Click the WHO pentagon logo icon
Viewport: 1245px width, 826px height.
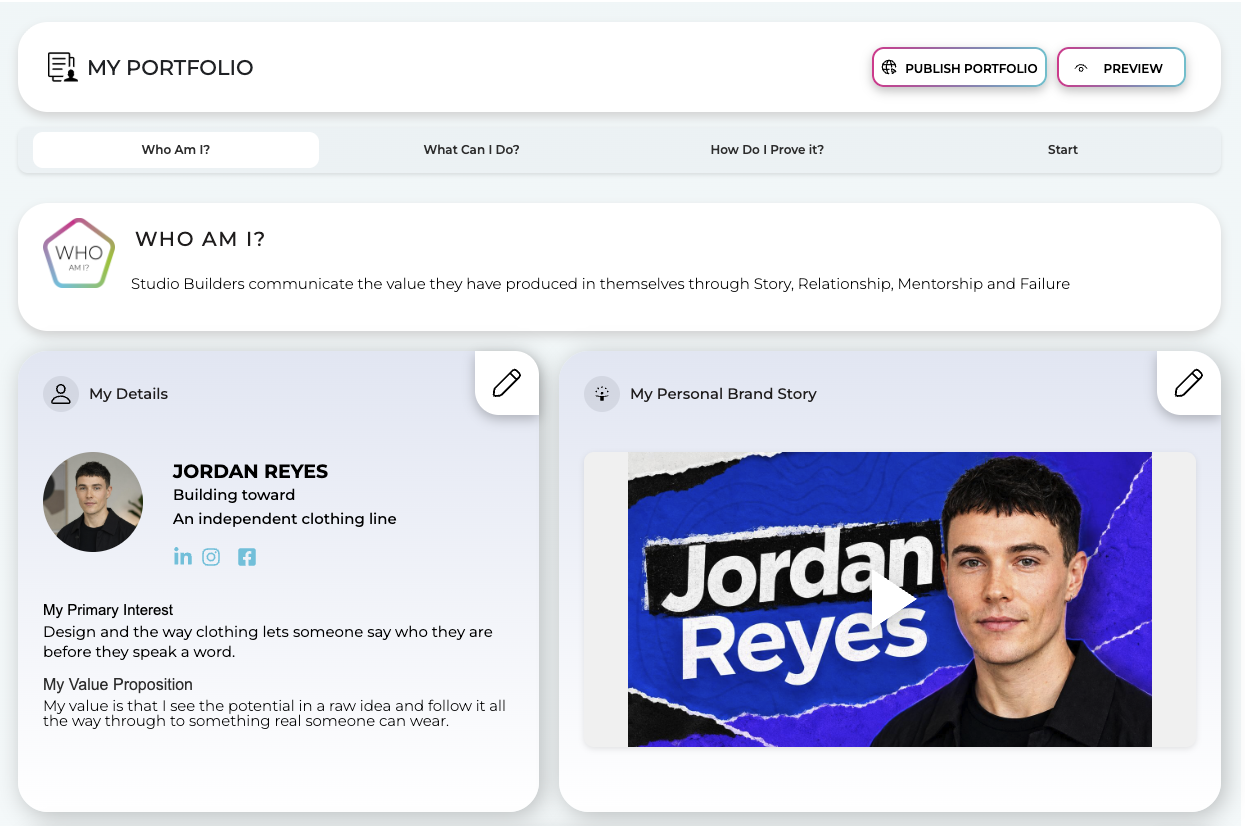[x=79, y=253]
